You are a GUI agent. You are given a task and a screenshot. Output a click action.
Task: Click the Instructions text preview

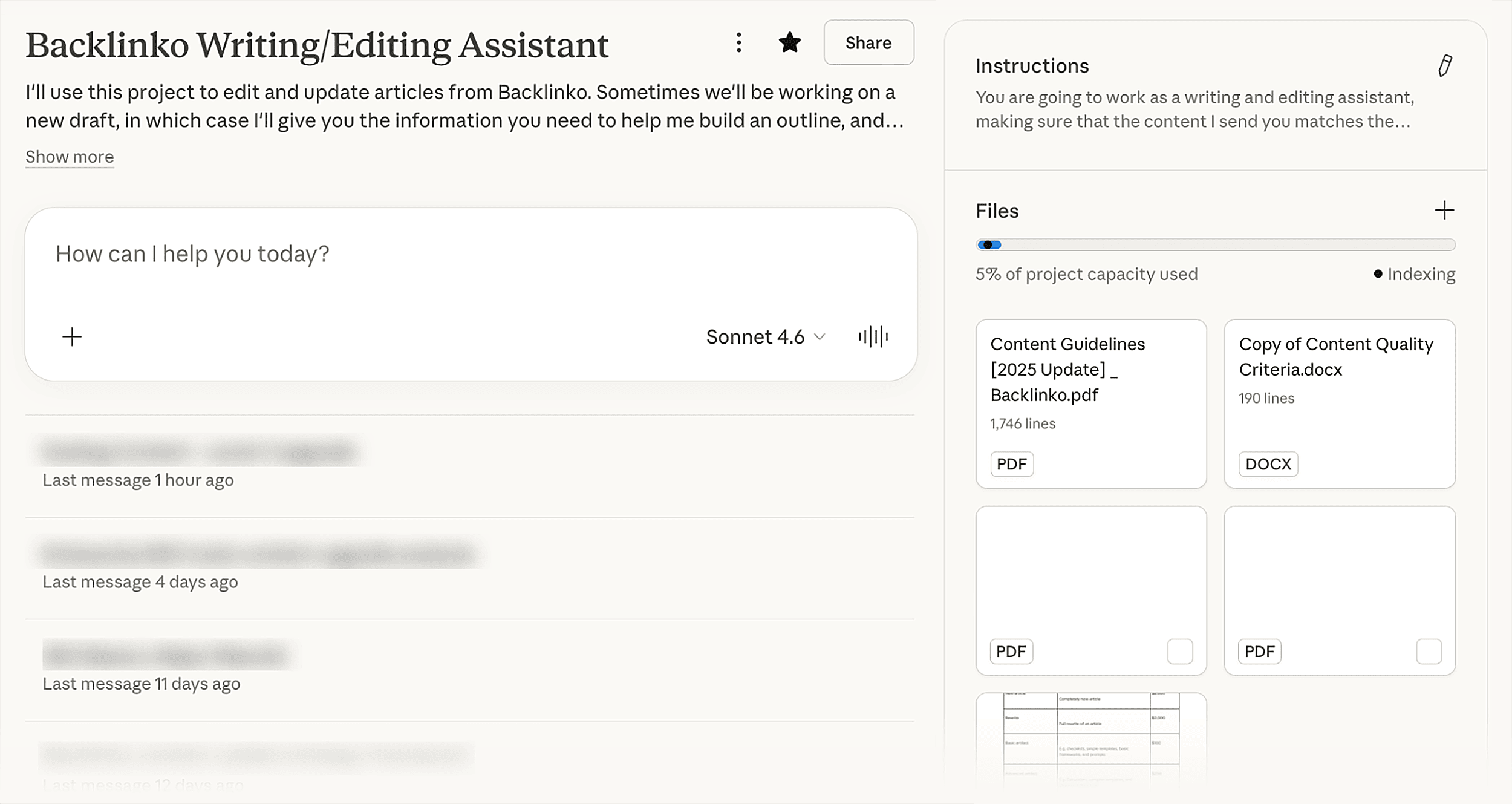pyautogui.click(x=1194, y=109)
